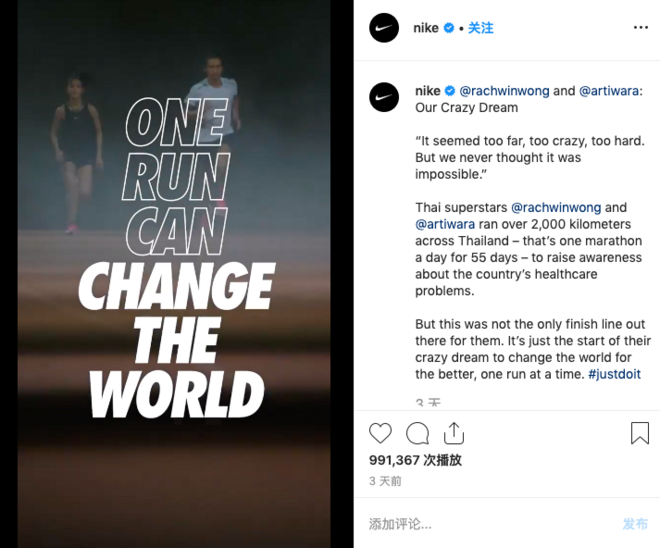Open @artiwara mention in first caption line
Viewport: 660px width, 548px height.
tap(609, 91)
